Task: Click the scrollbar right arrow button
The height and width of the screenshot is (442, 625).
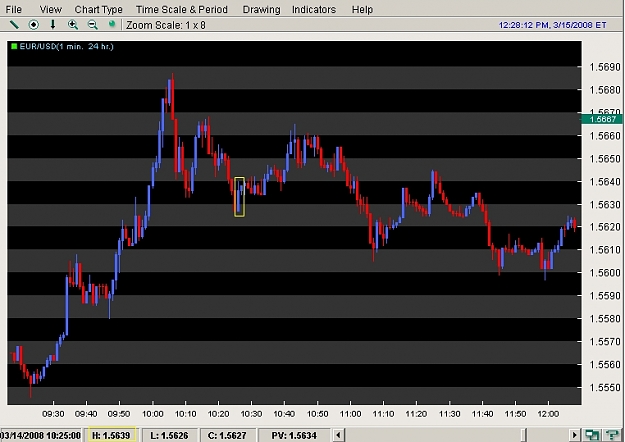Action: click(x=574, y=435)
